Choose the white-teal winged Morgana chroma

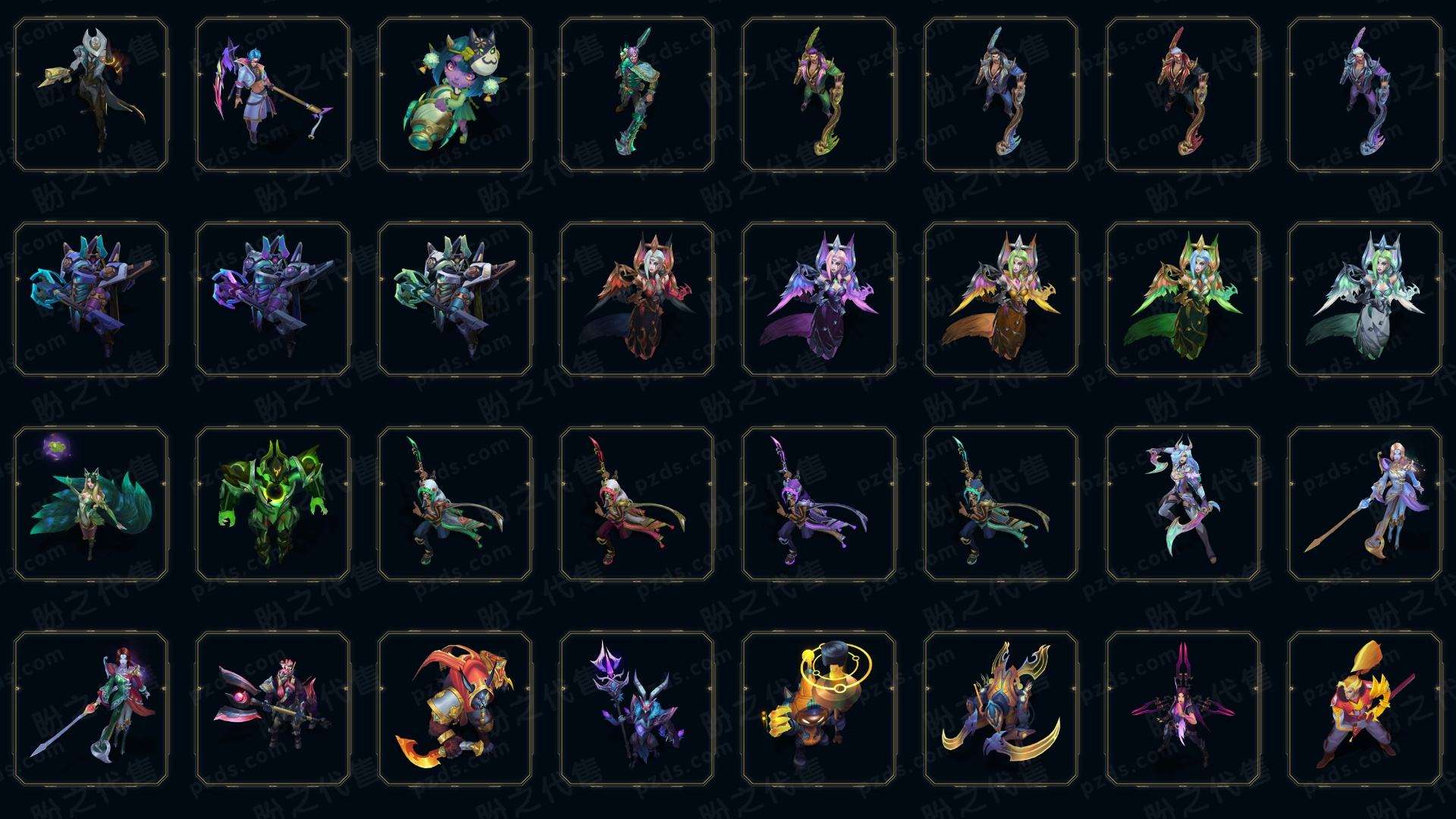(1365, 299)
